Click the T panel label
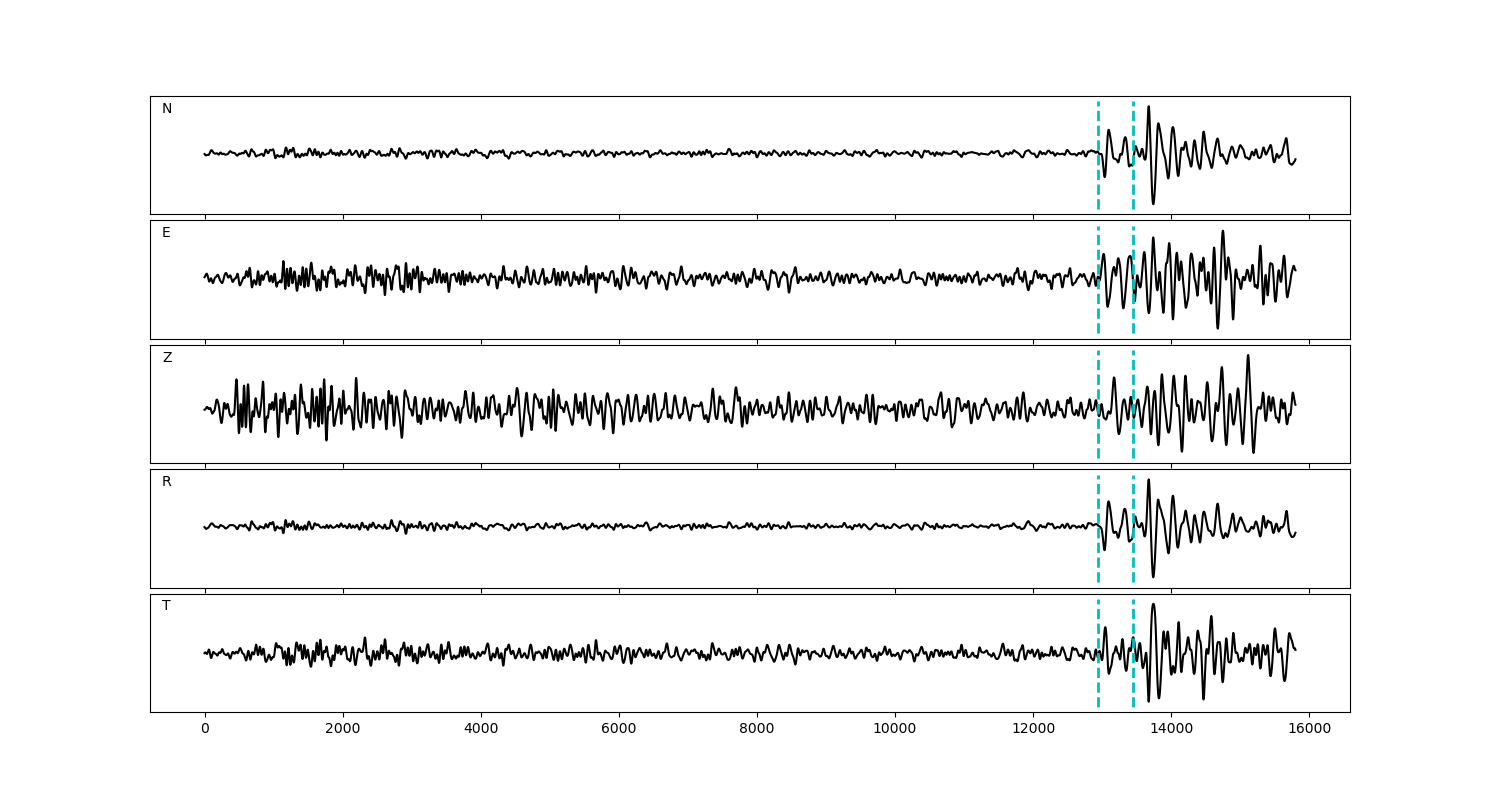1500x800 pixels. [x=166, y=606]
